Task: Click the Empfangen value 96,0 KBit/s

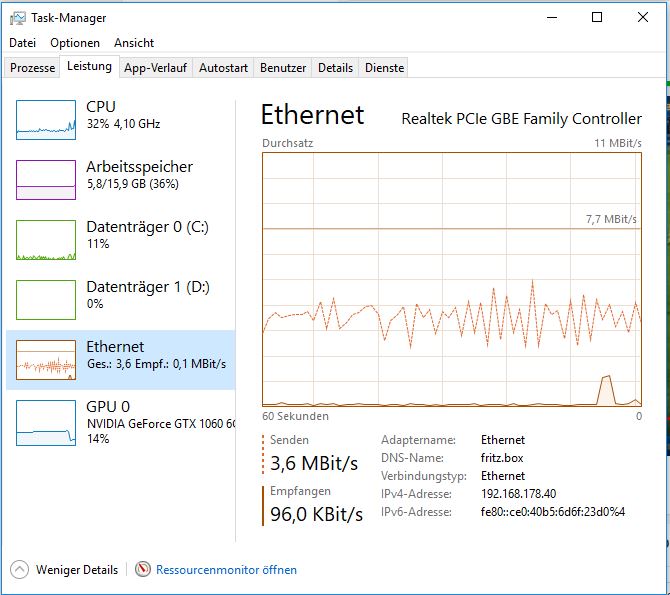Action: pos(317,514)
